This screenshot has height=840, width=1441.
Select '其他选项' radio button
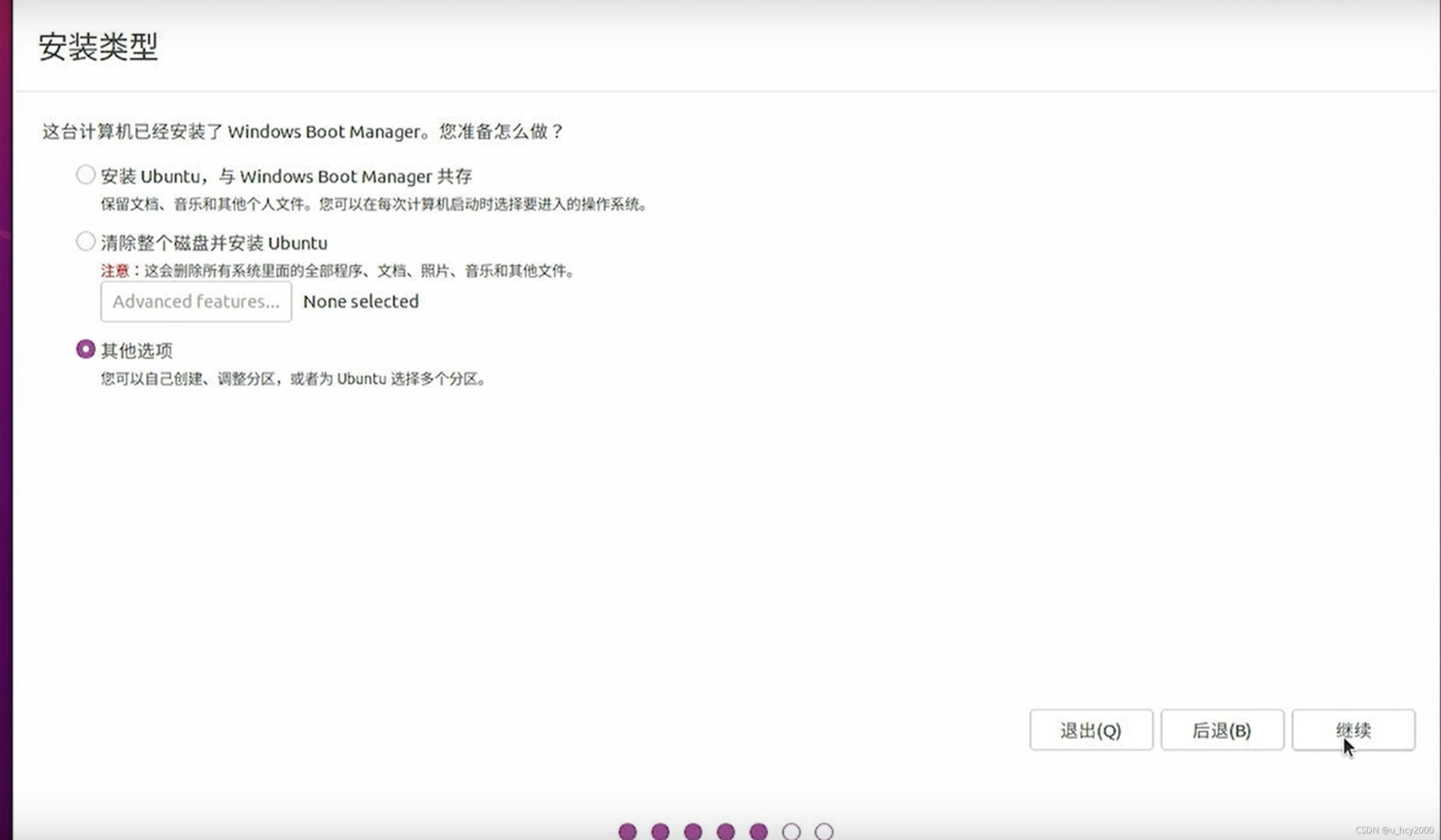[x=85, y=349]
